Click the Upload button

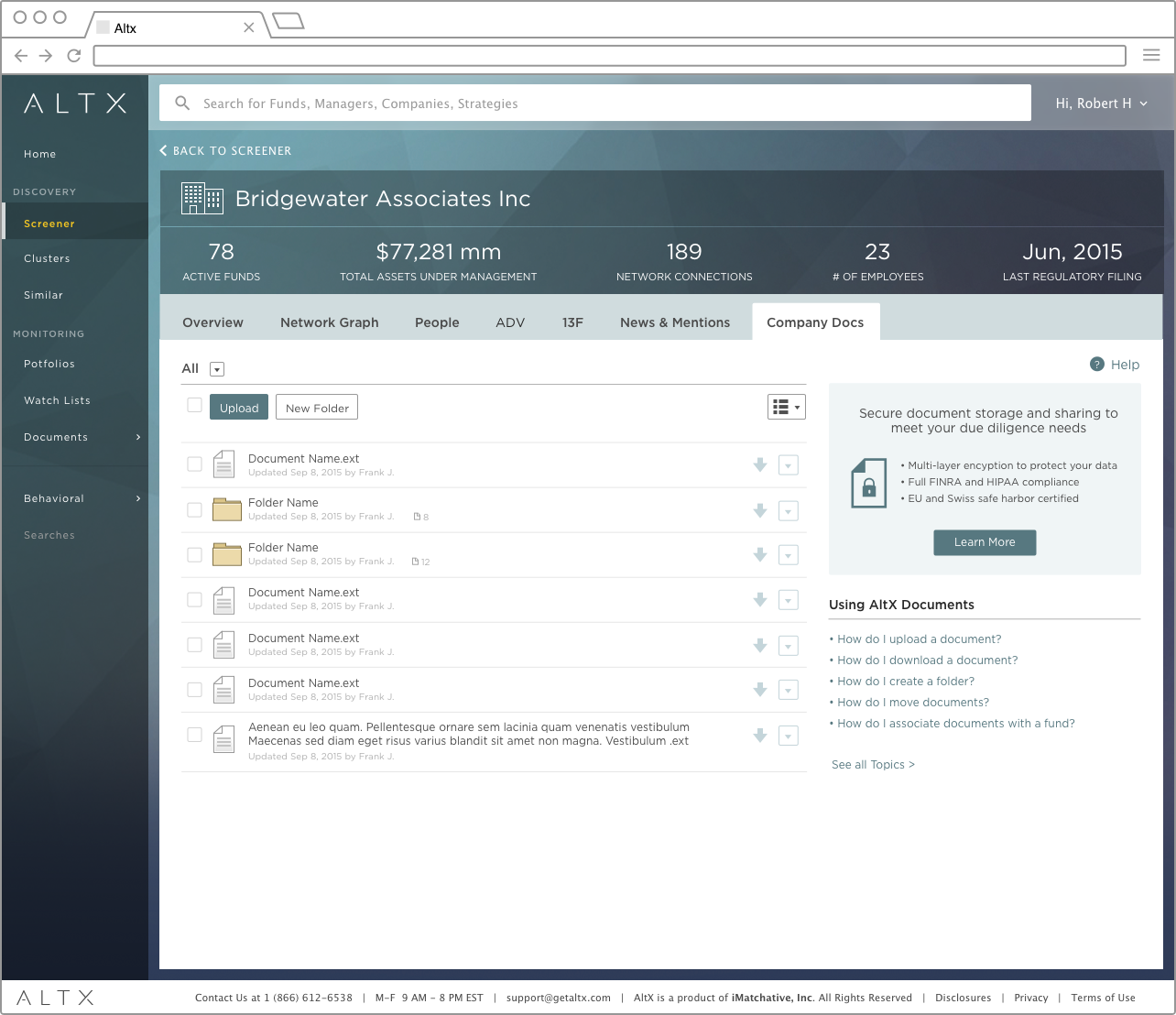point(239,407)
